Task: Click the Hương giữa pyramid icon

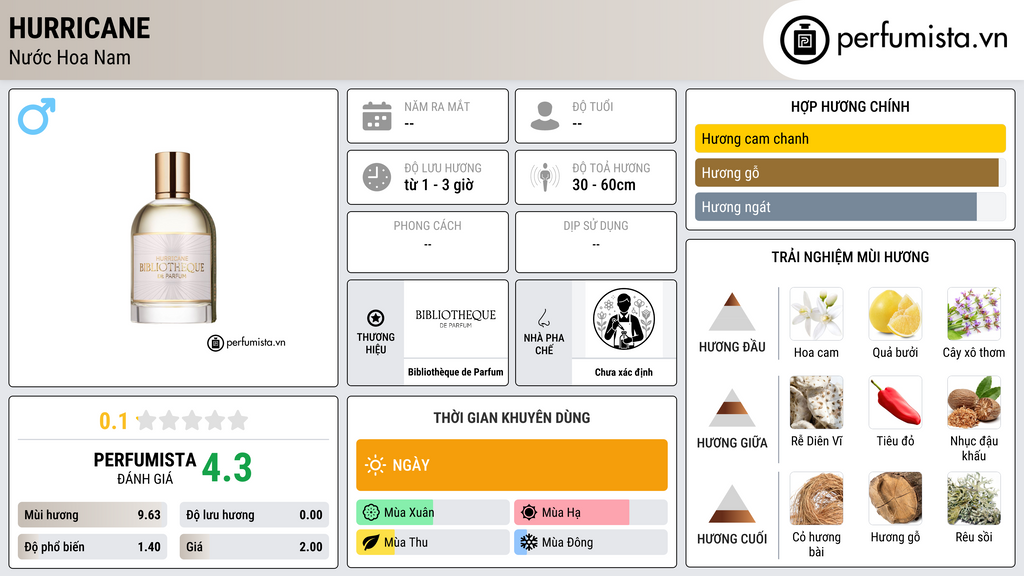Action: point(732,408)
